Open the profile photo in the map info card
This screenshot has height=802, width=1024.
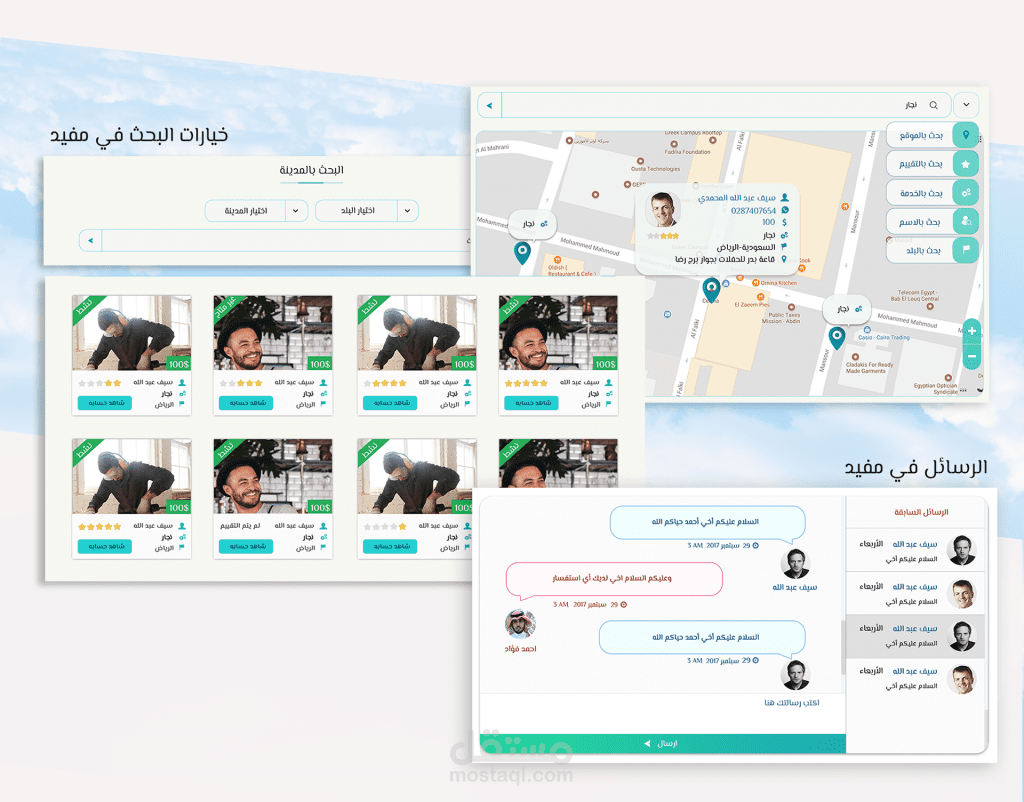[x=663, y=209]
